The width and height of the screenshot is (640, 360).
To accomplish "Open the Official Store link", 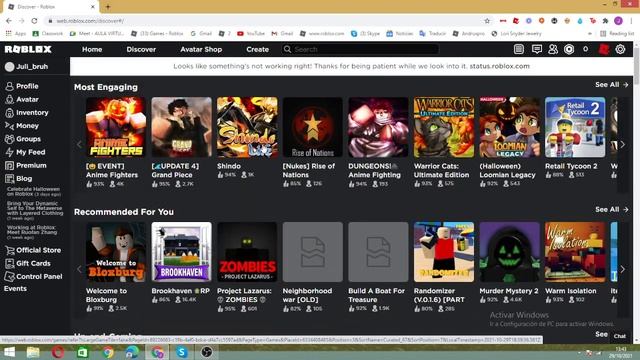I will (x=33, y=250).
